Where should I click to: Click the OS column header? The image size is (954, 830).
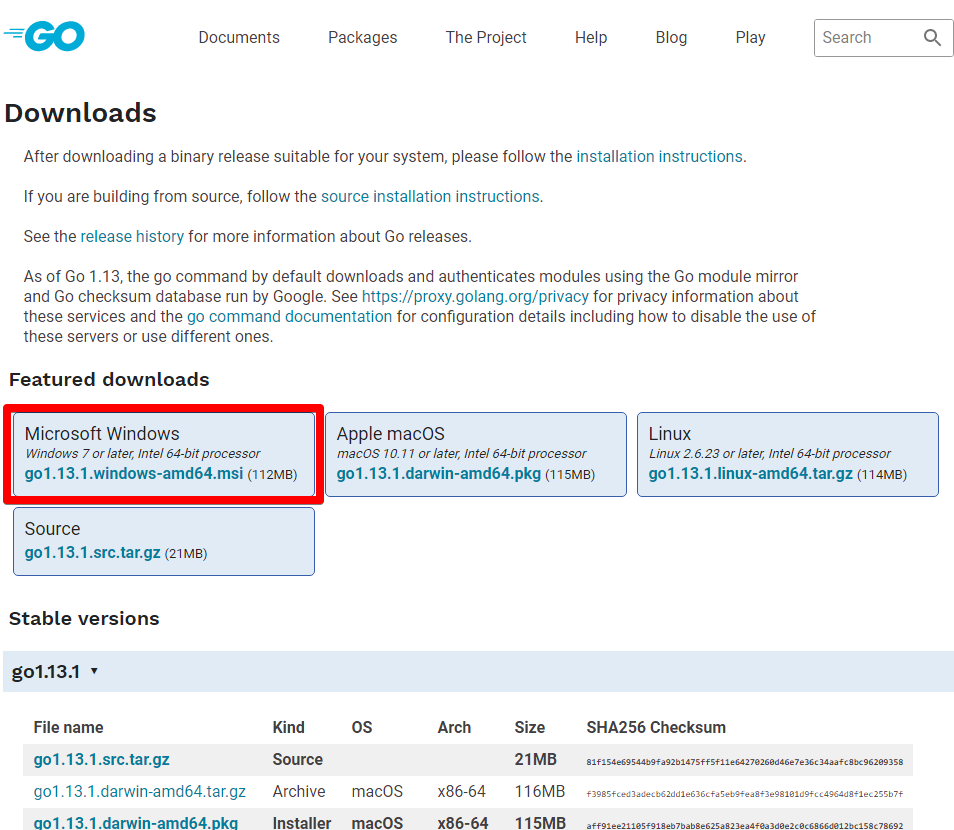[x=362, y=727]
